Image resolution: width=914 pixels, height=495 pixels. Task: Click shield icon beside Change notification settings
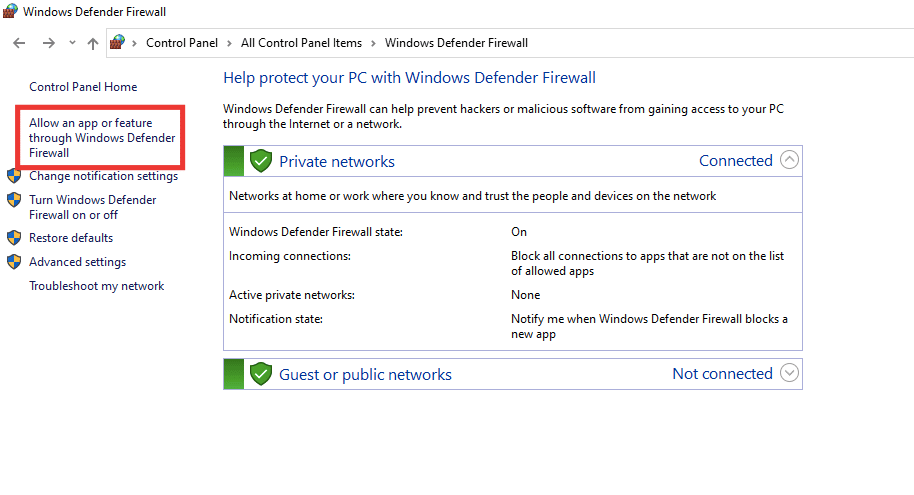(x=14, y=176)
